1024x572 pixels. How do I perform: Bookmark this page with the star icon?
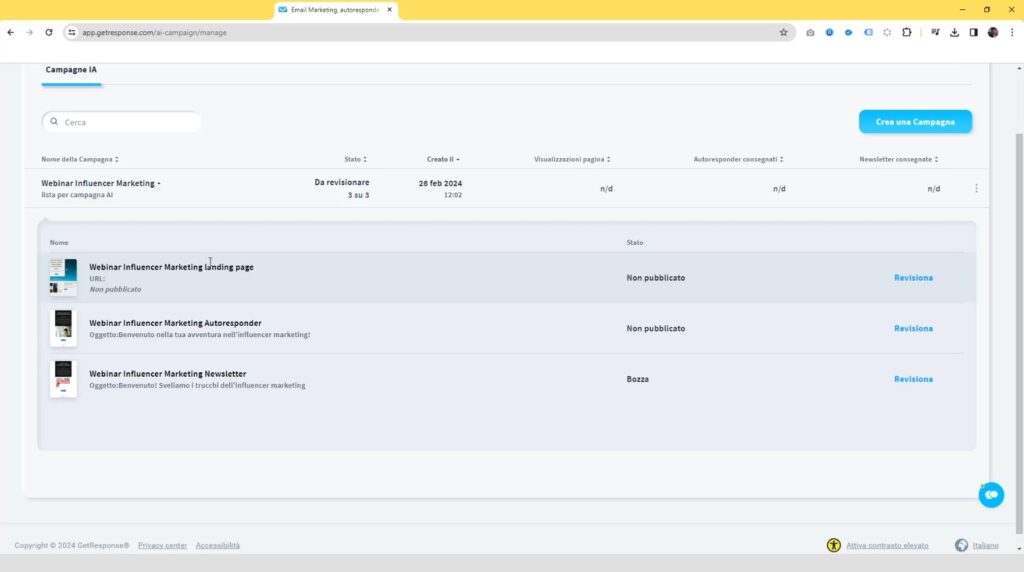point(783,32)
